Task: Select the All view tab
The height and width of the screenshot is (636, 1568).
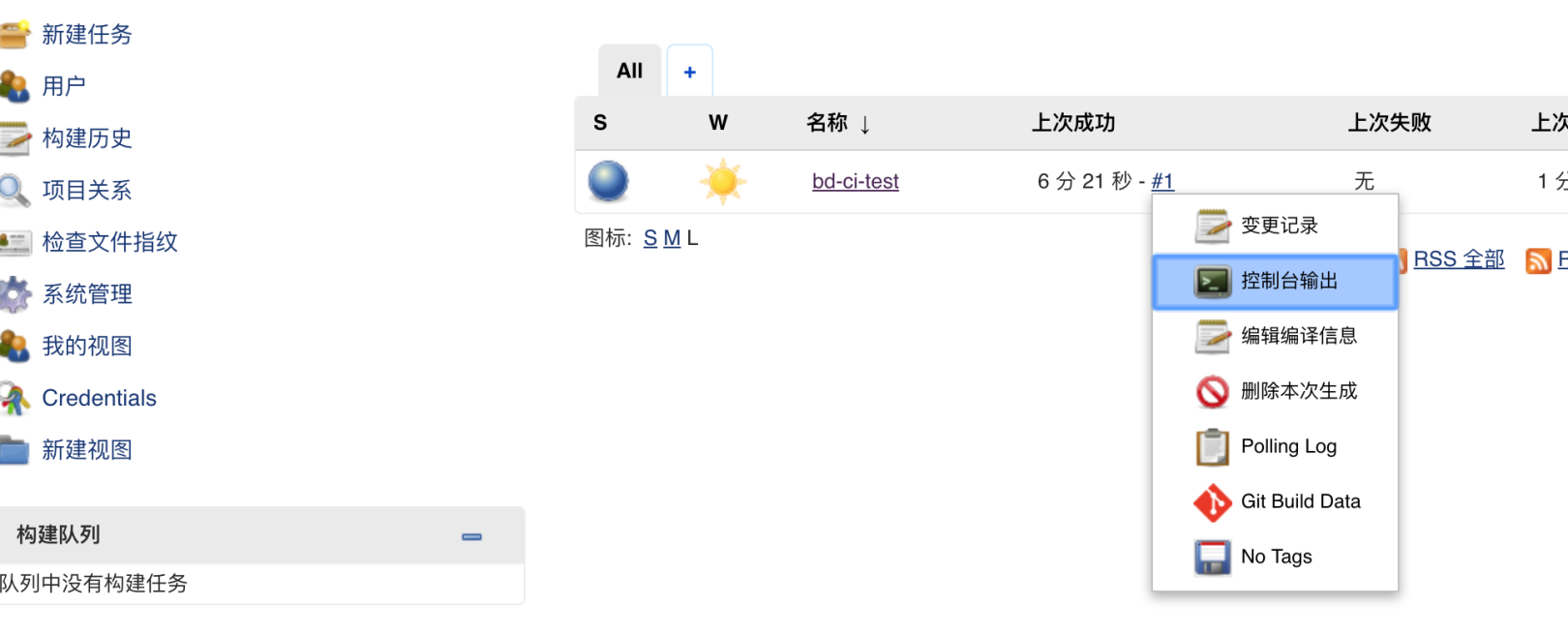Action: (x=629, y=71)
